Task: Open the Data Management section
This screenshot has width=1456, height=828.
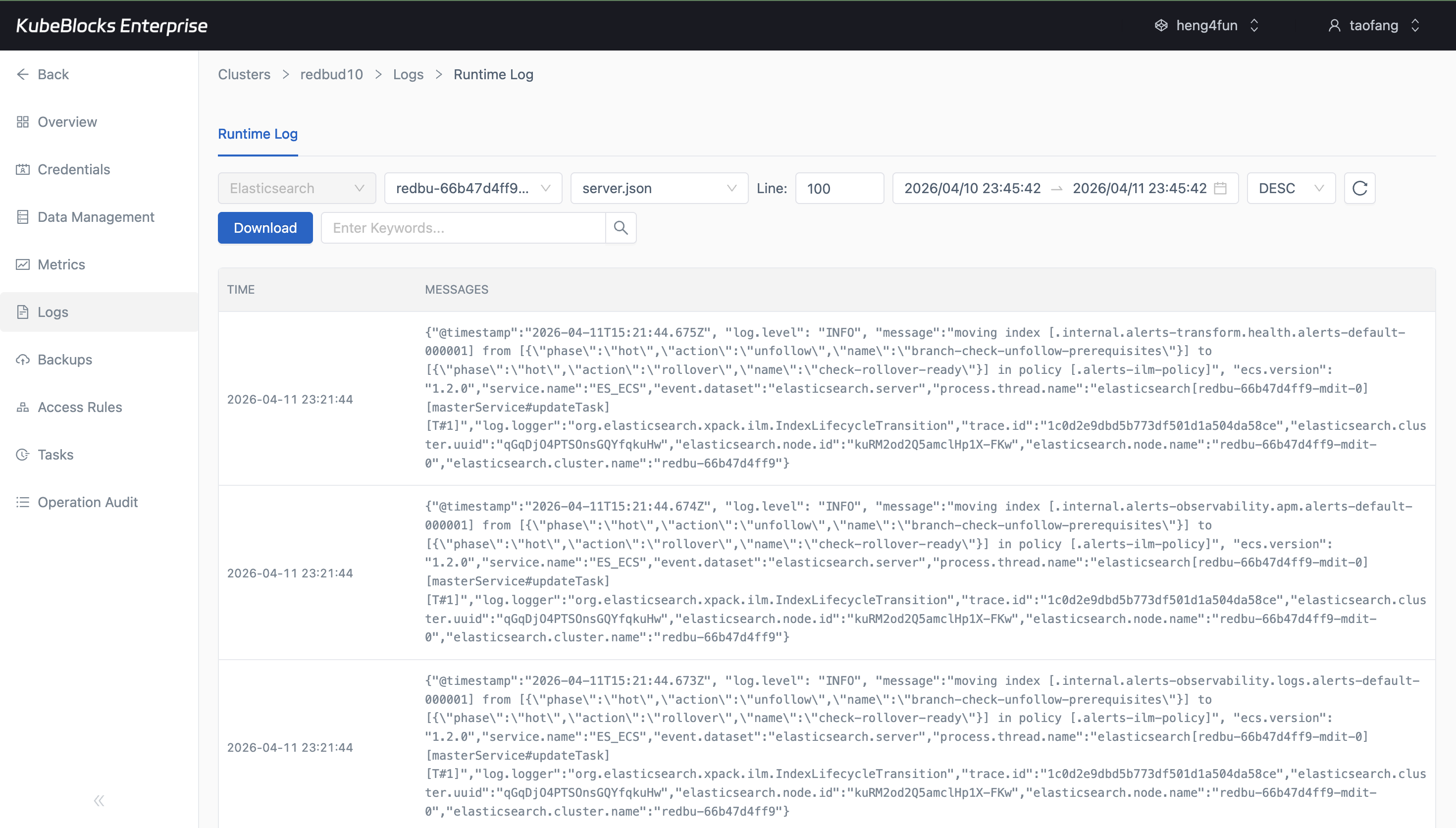Action: (99, 217)
